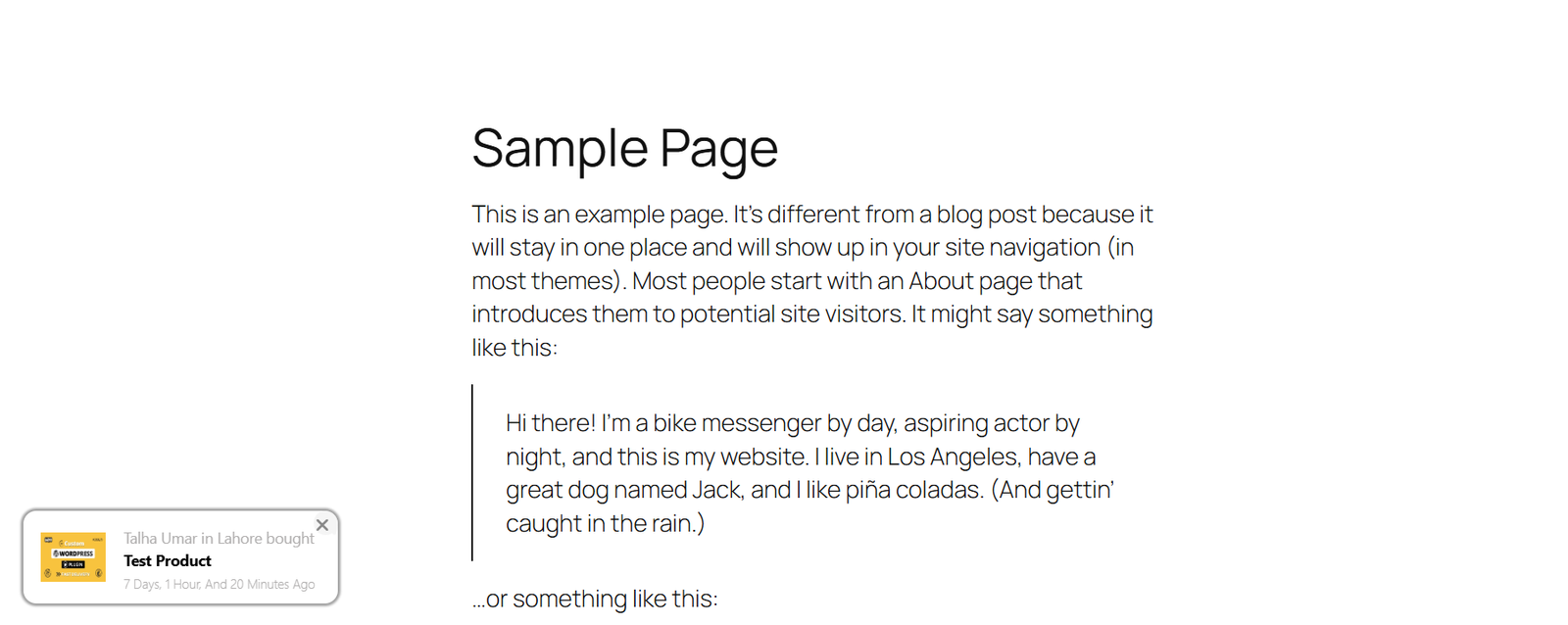Open the Test Product link
1568x625 pixels.
[168, 561]
